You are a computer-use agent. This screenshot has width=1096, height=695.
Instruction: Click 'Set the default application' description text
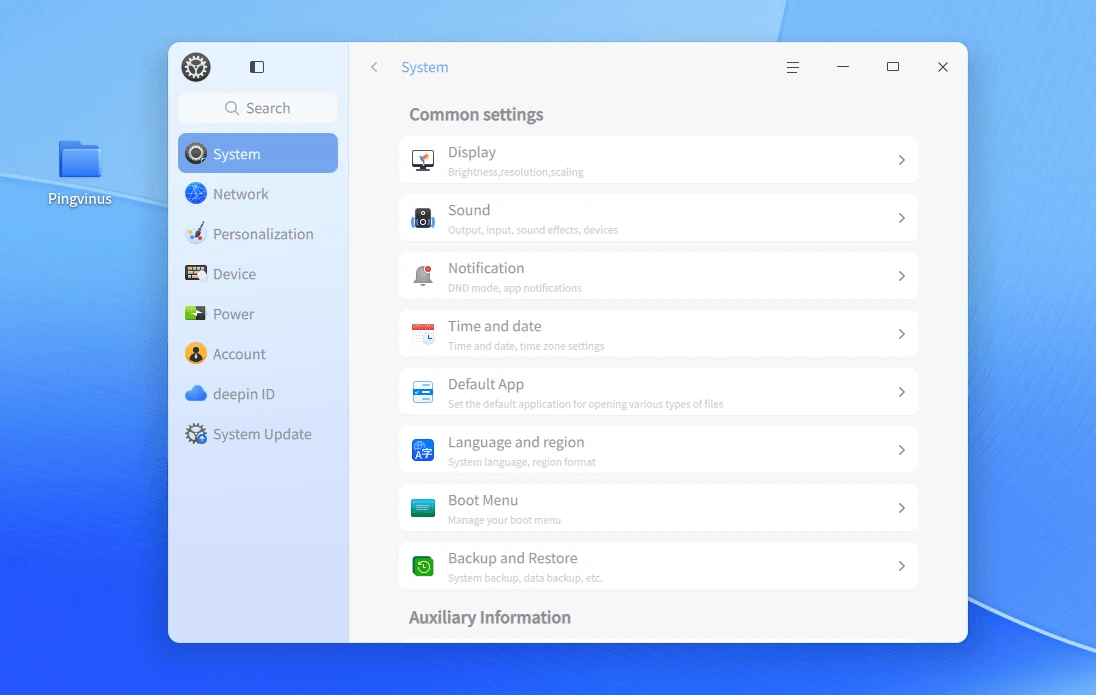coord(586,404)
